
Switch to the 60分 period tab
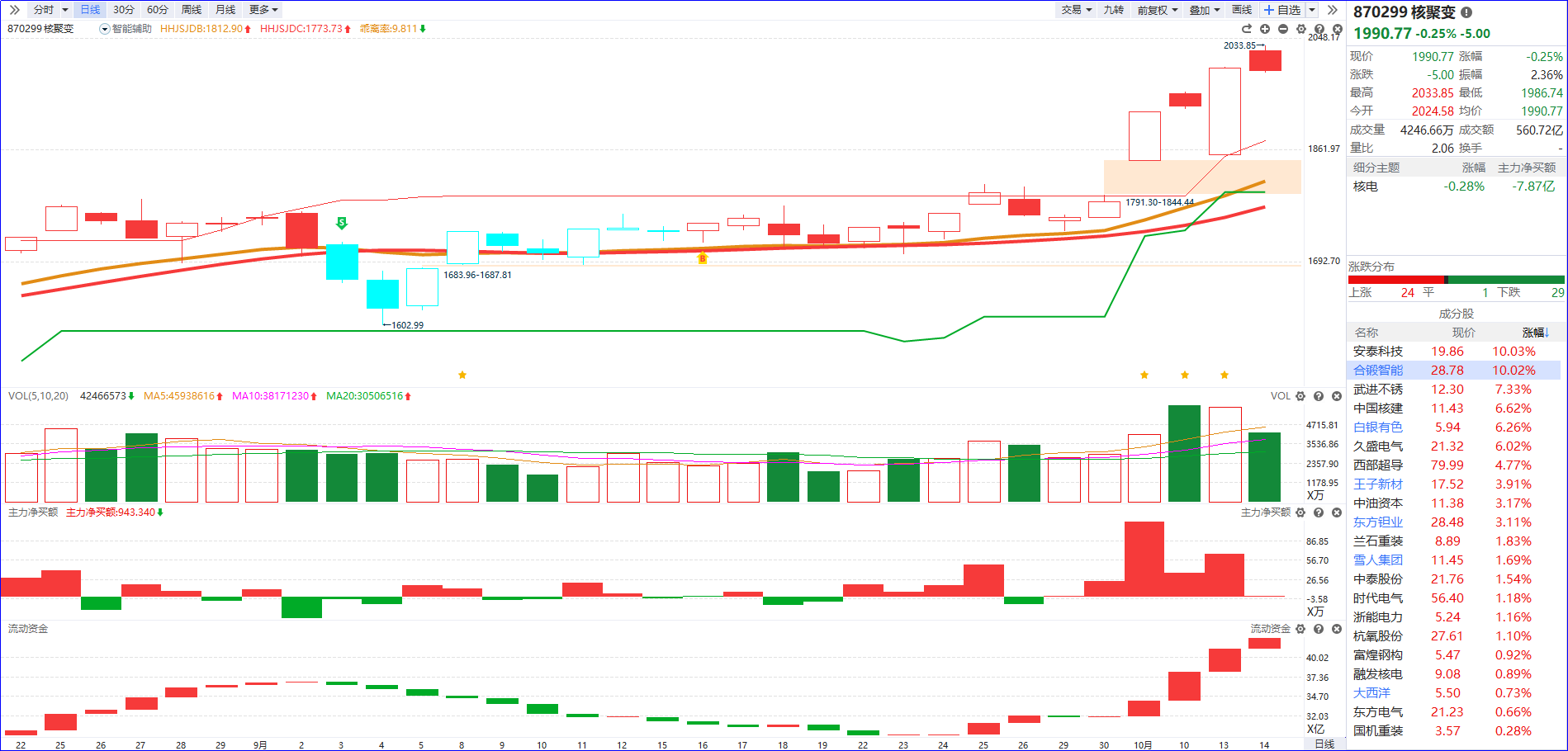click(x=158, y=10)
